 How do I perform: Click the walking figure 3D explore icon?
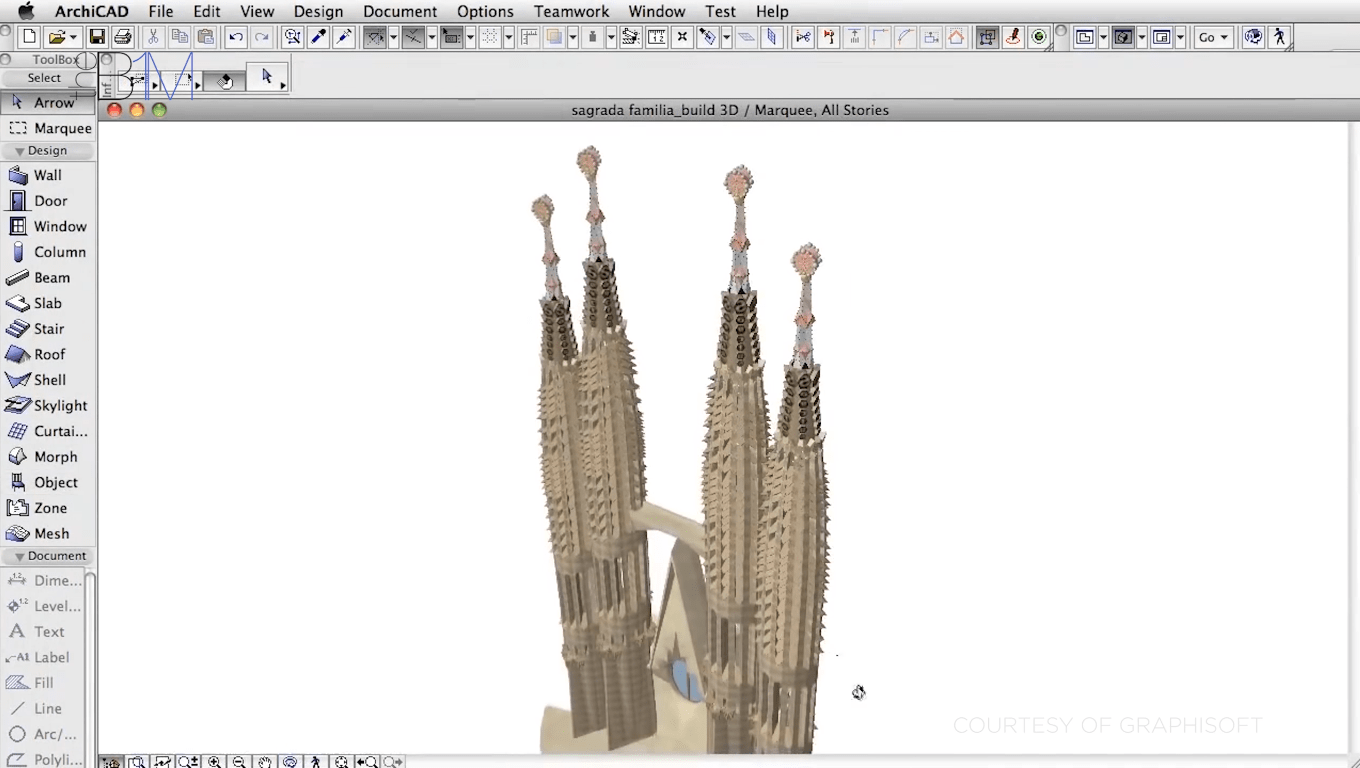tap(1280, 37)
